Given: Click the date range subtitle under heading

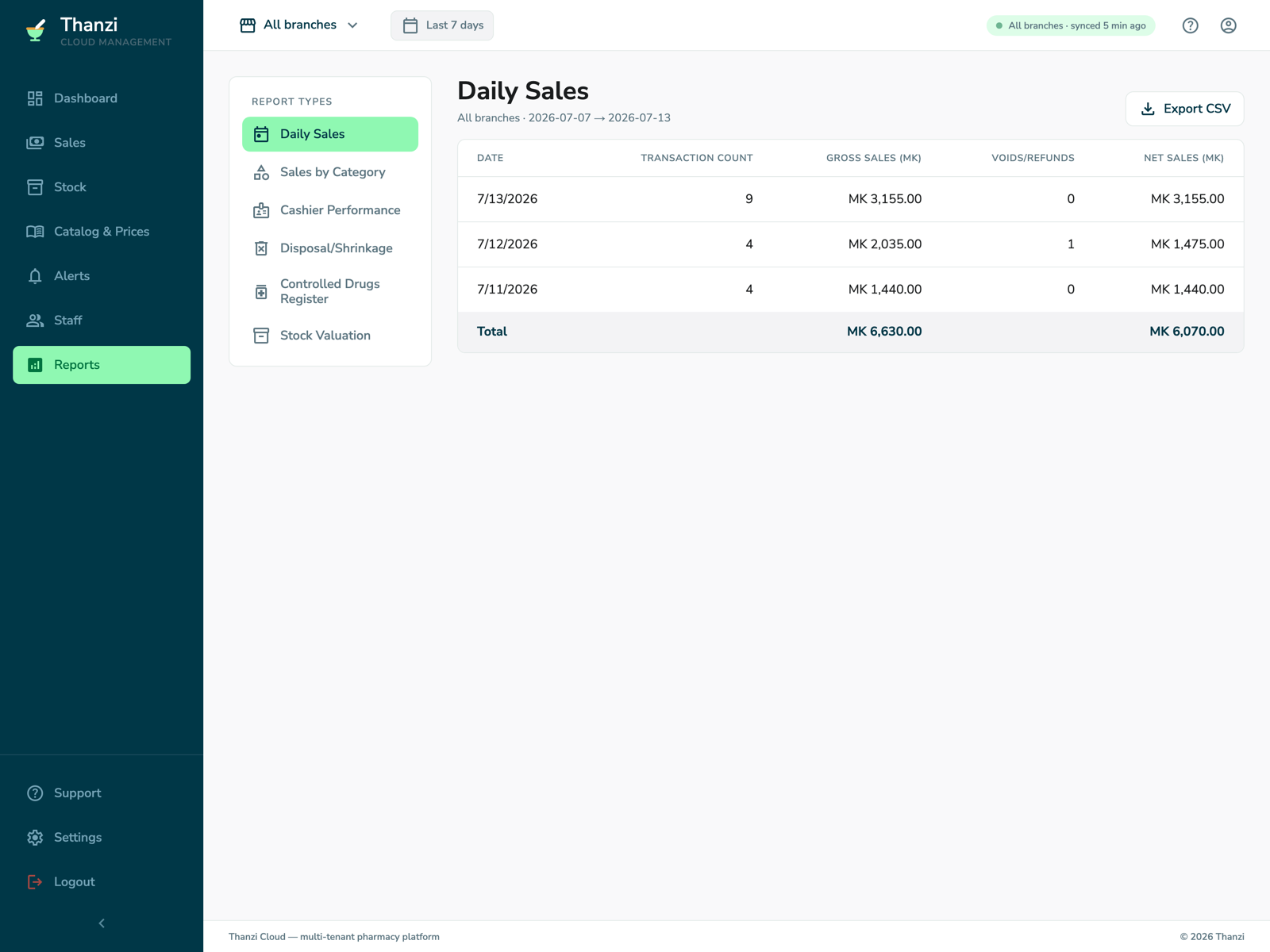Looking at the screenshot, I should [564, 118].
